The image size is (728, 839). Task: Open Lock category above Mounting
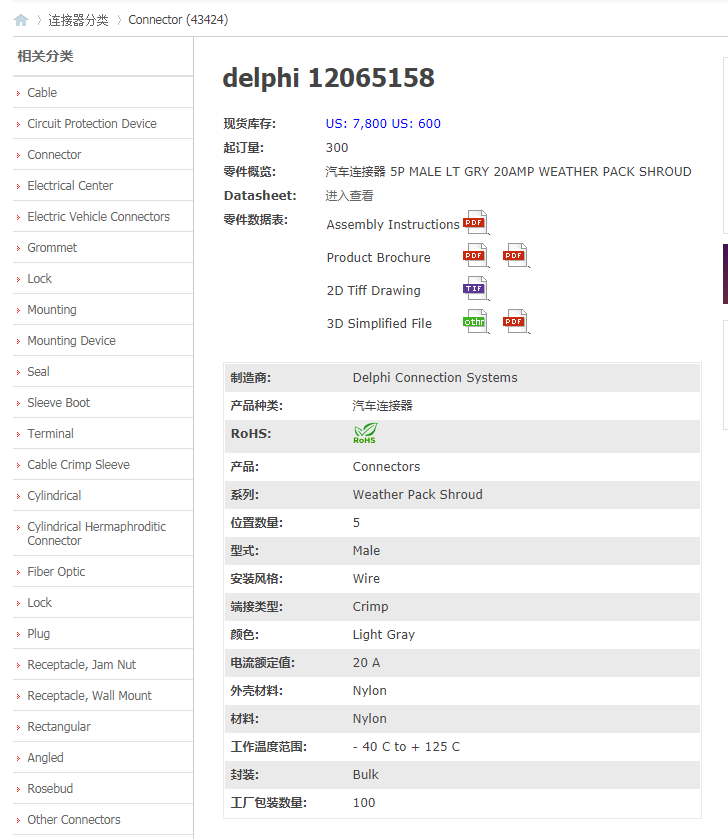click(x=40, y=279)
